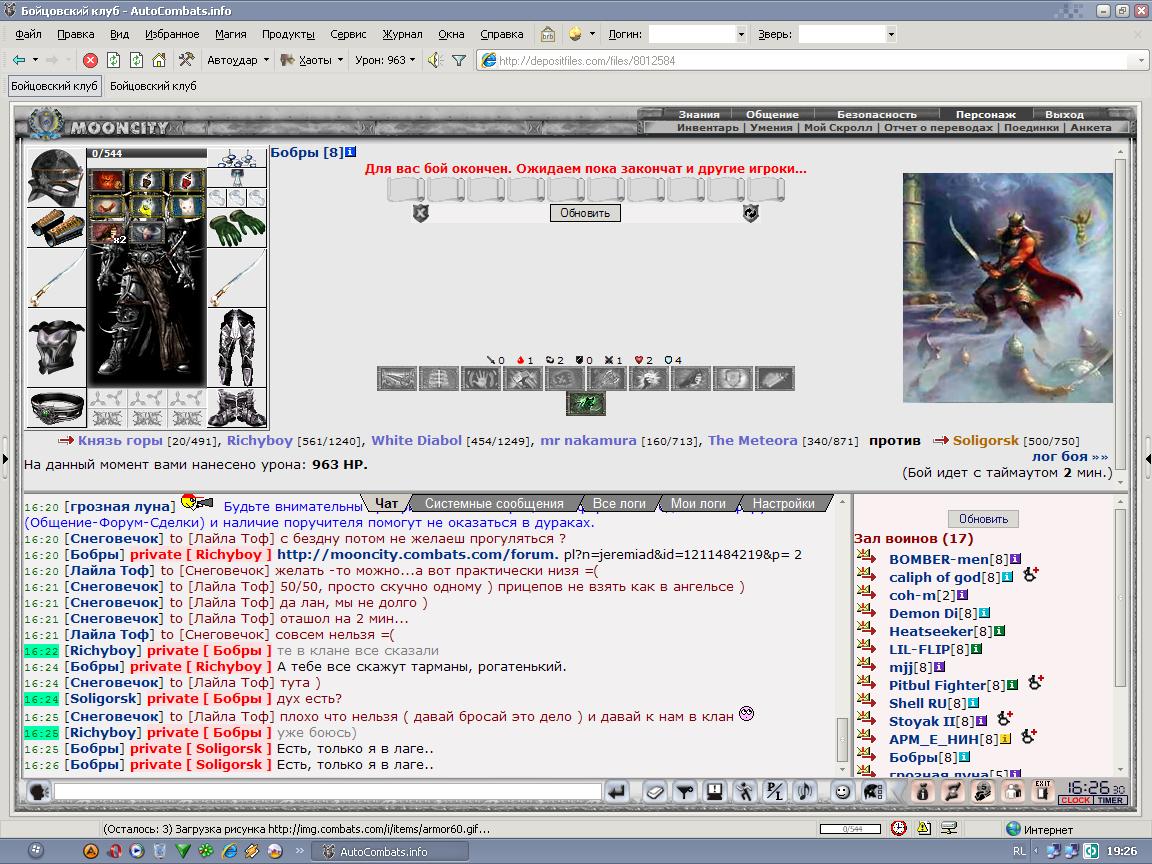Click the eraser clear chat icon
This screenshot has width=1152, height=864.
pos(655,791)
